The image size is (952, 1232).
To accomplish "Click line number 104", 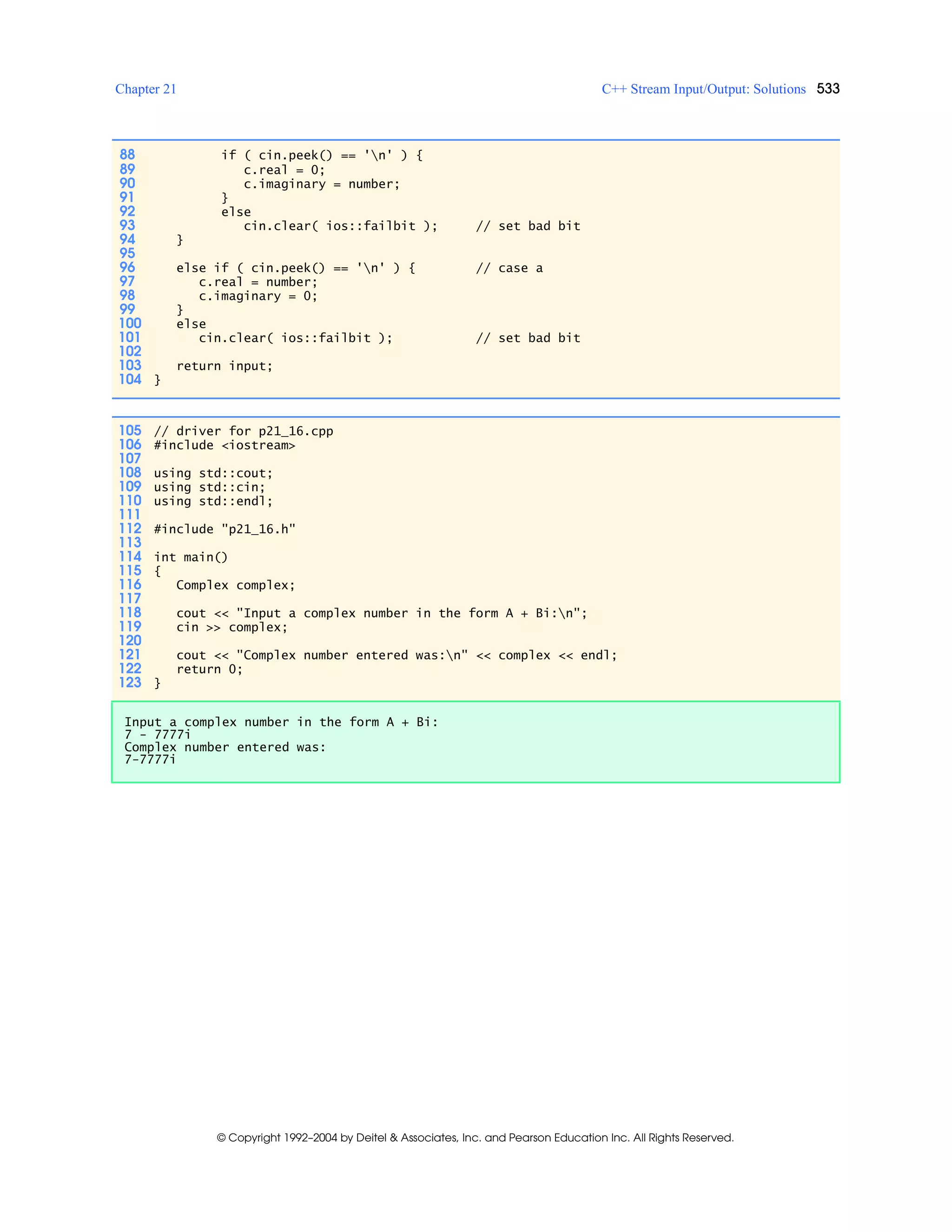I will pos(130,379).
